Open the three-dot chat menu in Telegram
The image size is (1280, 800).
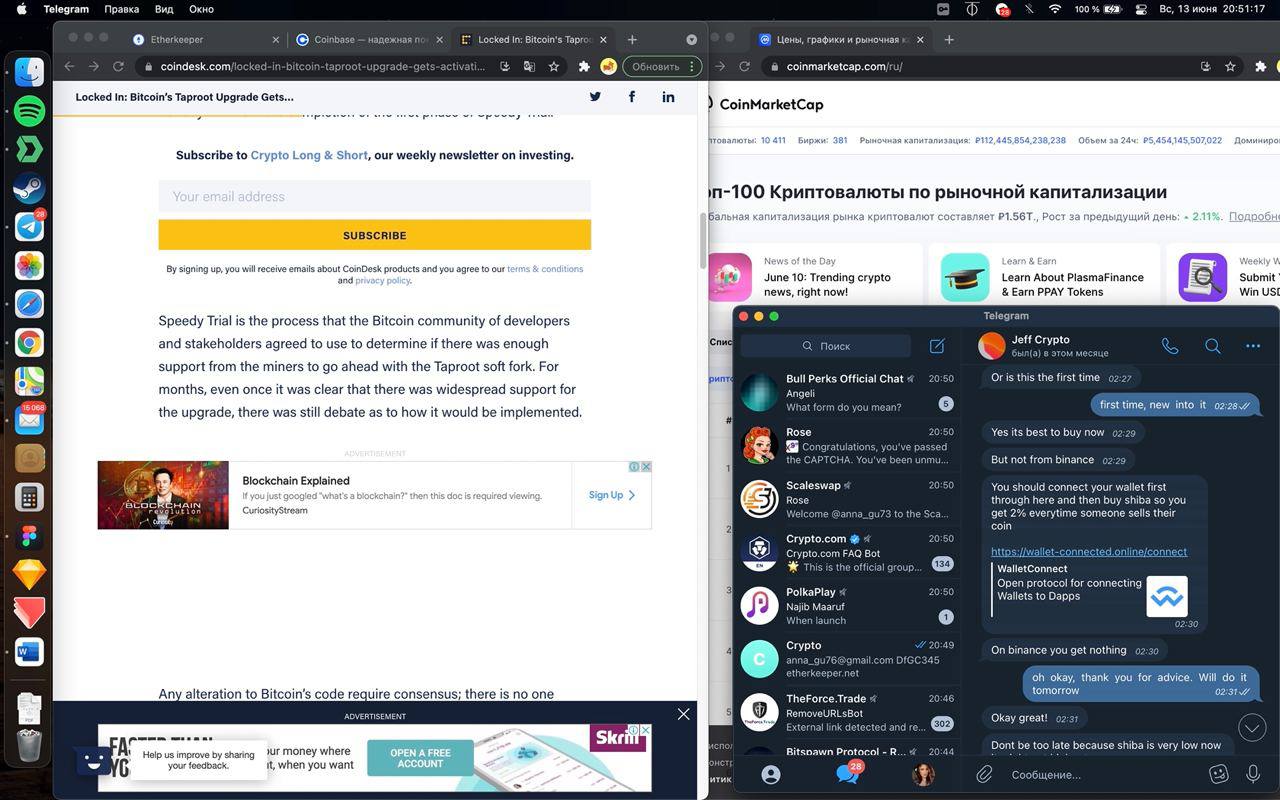tap(1253, 346)
